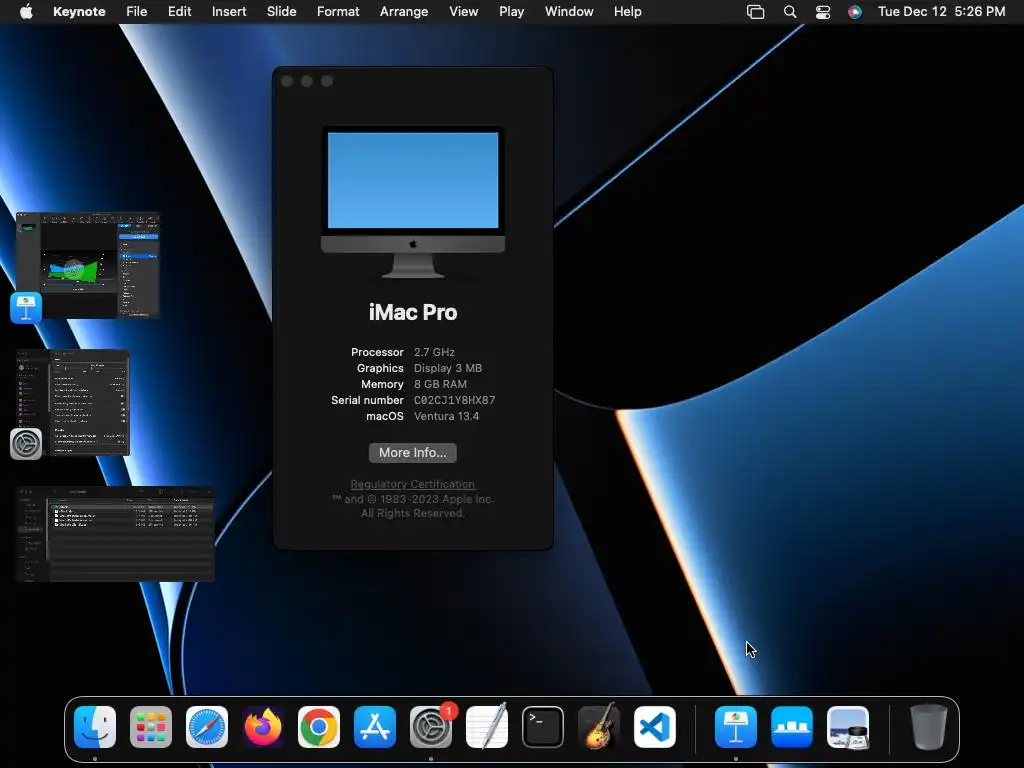Open Finder from the Dock
The image size is (1024, 768).
tap(95, 727)
